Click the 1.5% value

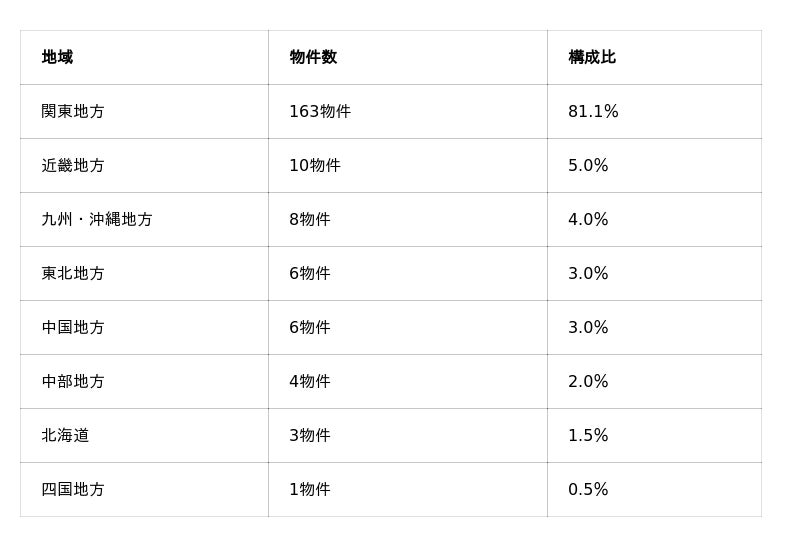(588, 435)
